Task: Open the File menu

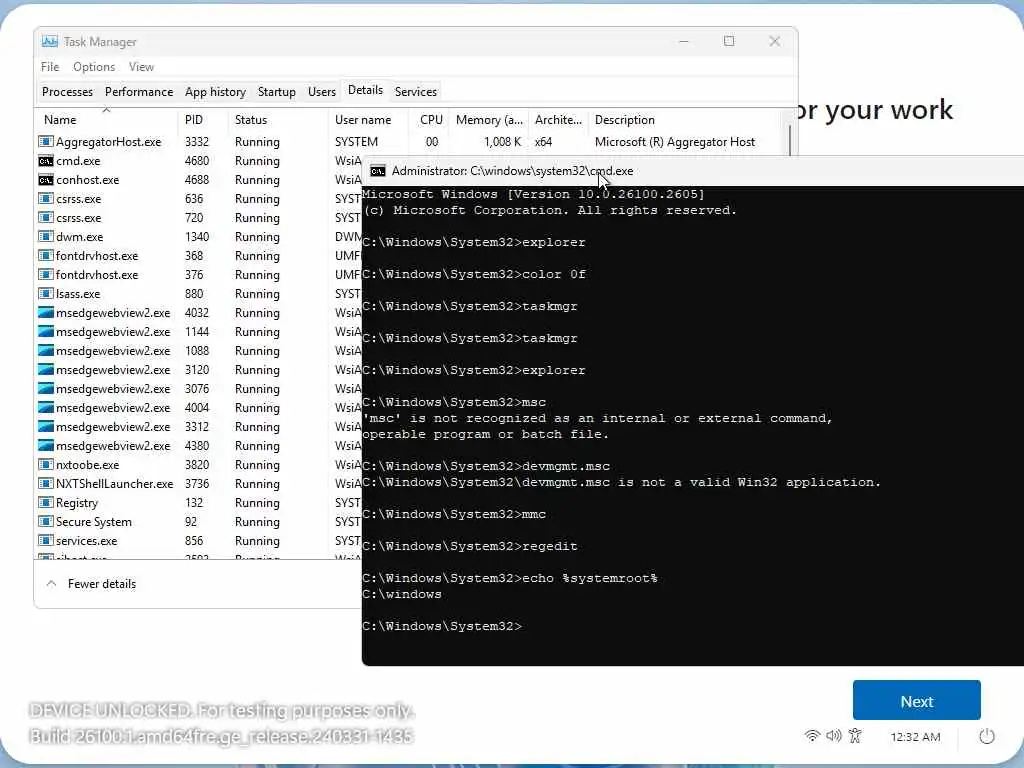Action: tap(50, 67)
